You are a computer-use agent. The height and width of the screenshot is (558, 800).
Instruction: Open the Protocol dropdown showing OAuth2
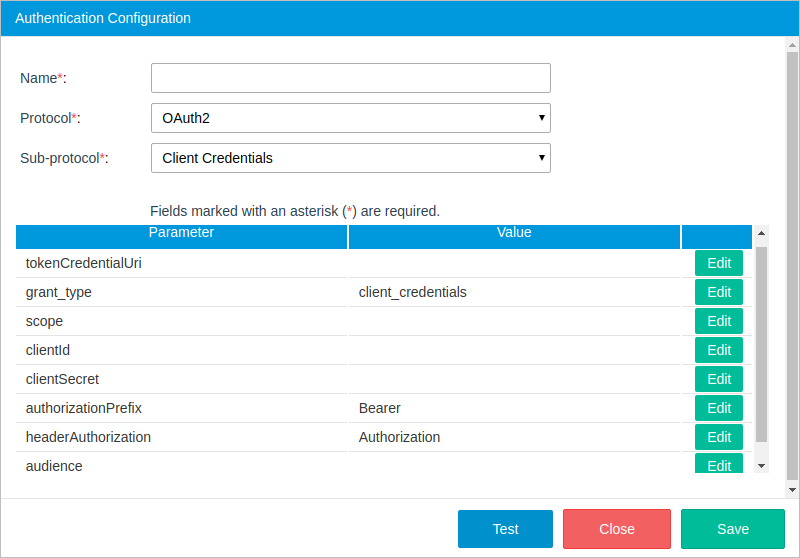[350, 118]
